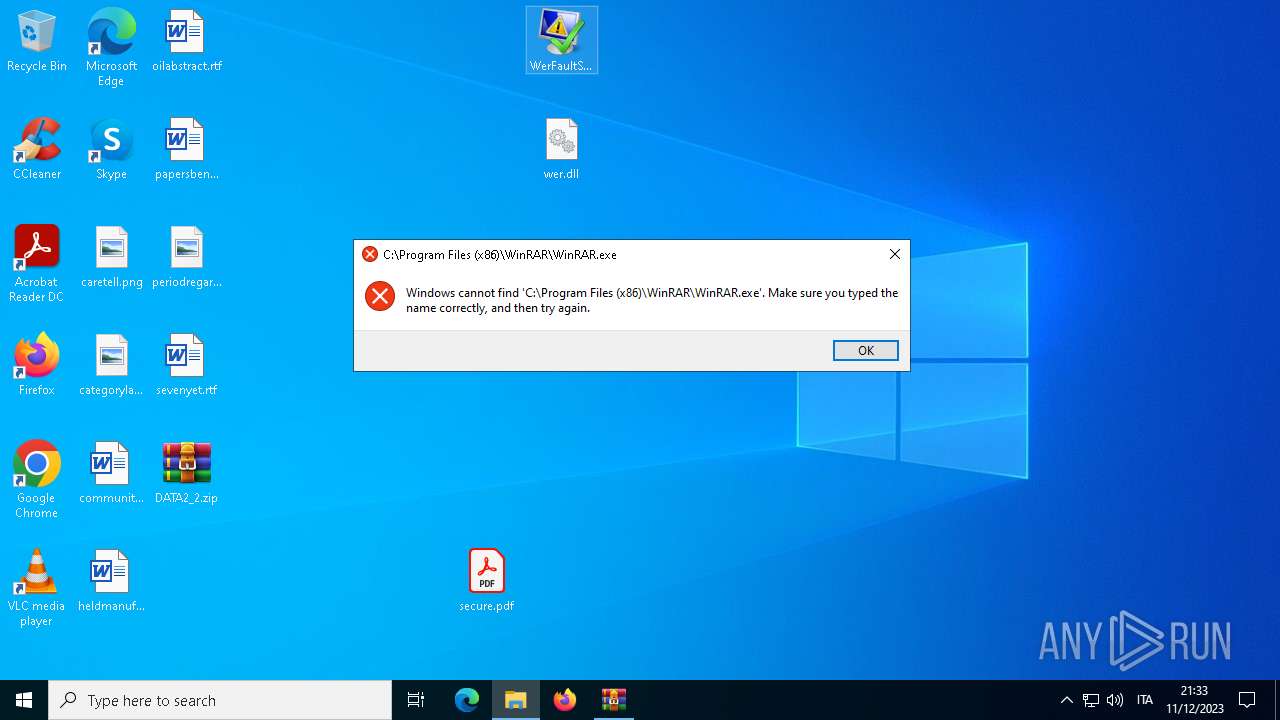Screen dimensions: 1280x720
Task: Select the communit... Word document icon
Action: (111, 473)
